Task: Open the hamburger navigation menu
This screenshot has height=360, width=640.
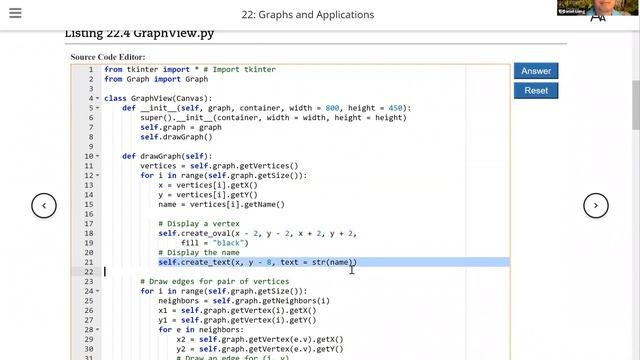Action: [15, 13]
